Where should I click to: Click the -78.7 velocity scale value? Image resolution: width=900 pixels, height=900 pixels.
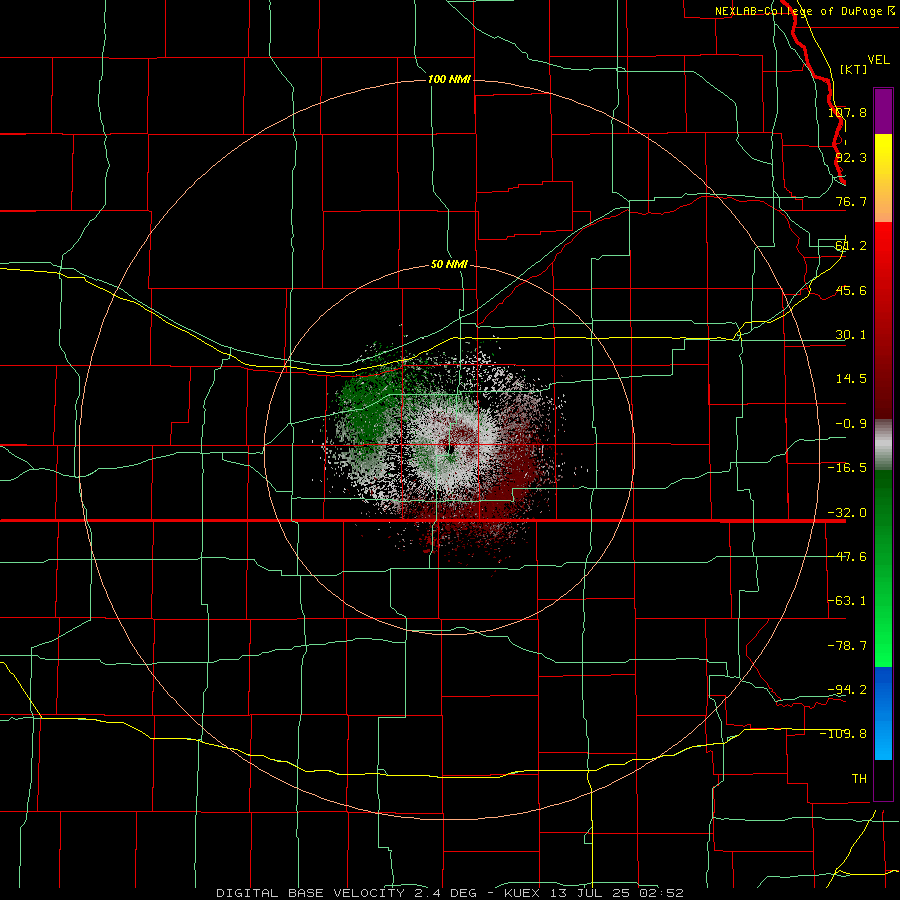(847, 646)
